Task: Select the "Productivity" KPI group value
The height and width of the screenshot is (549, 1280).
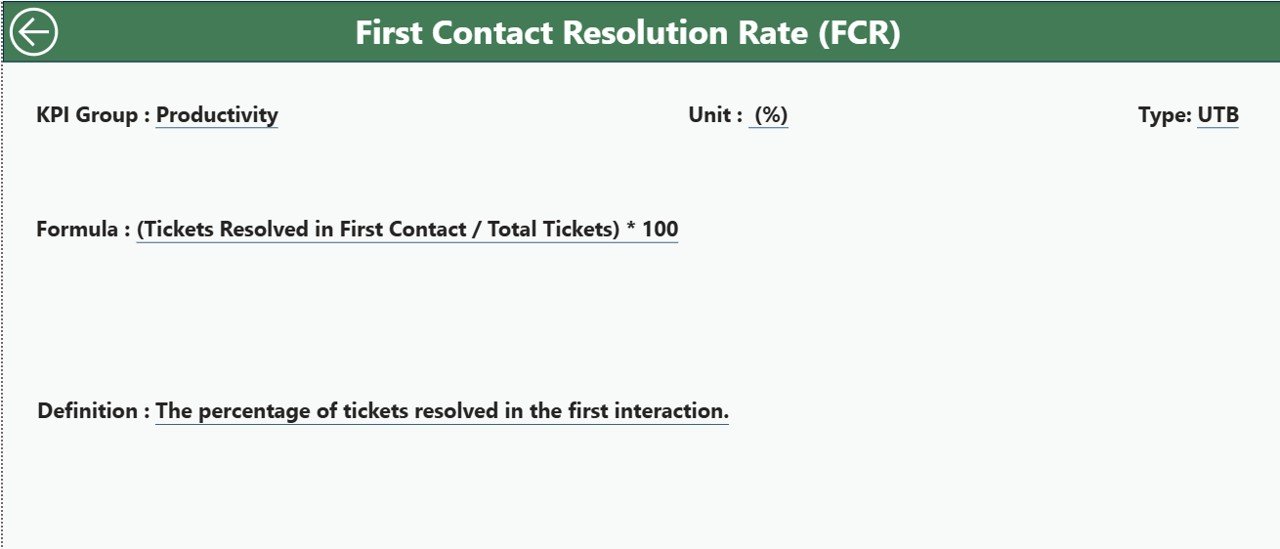Action: [217, 115]
